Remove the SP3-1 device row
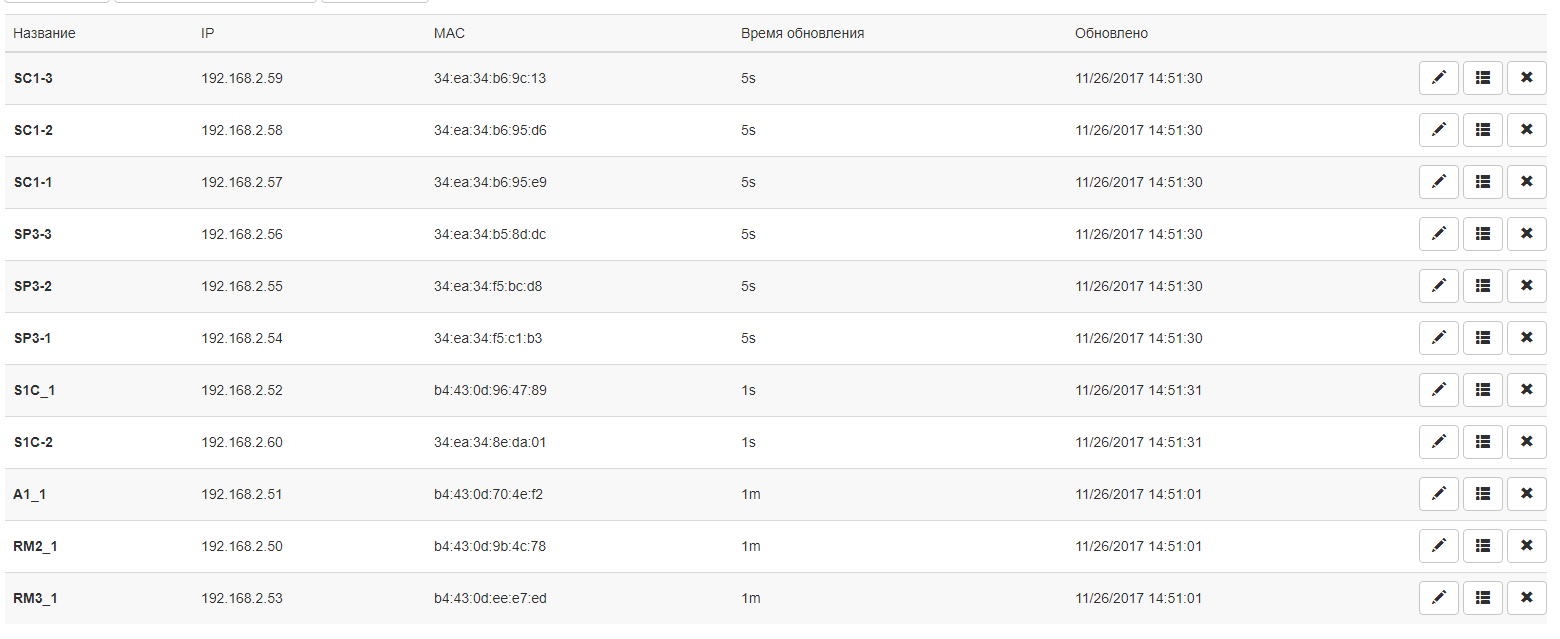Viewport: 1560px width, 639px height. click(x=1526, y=338)
